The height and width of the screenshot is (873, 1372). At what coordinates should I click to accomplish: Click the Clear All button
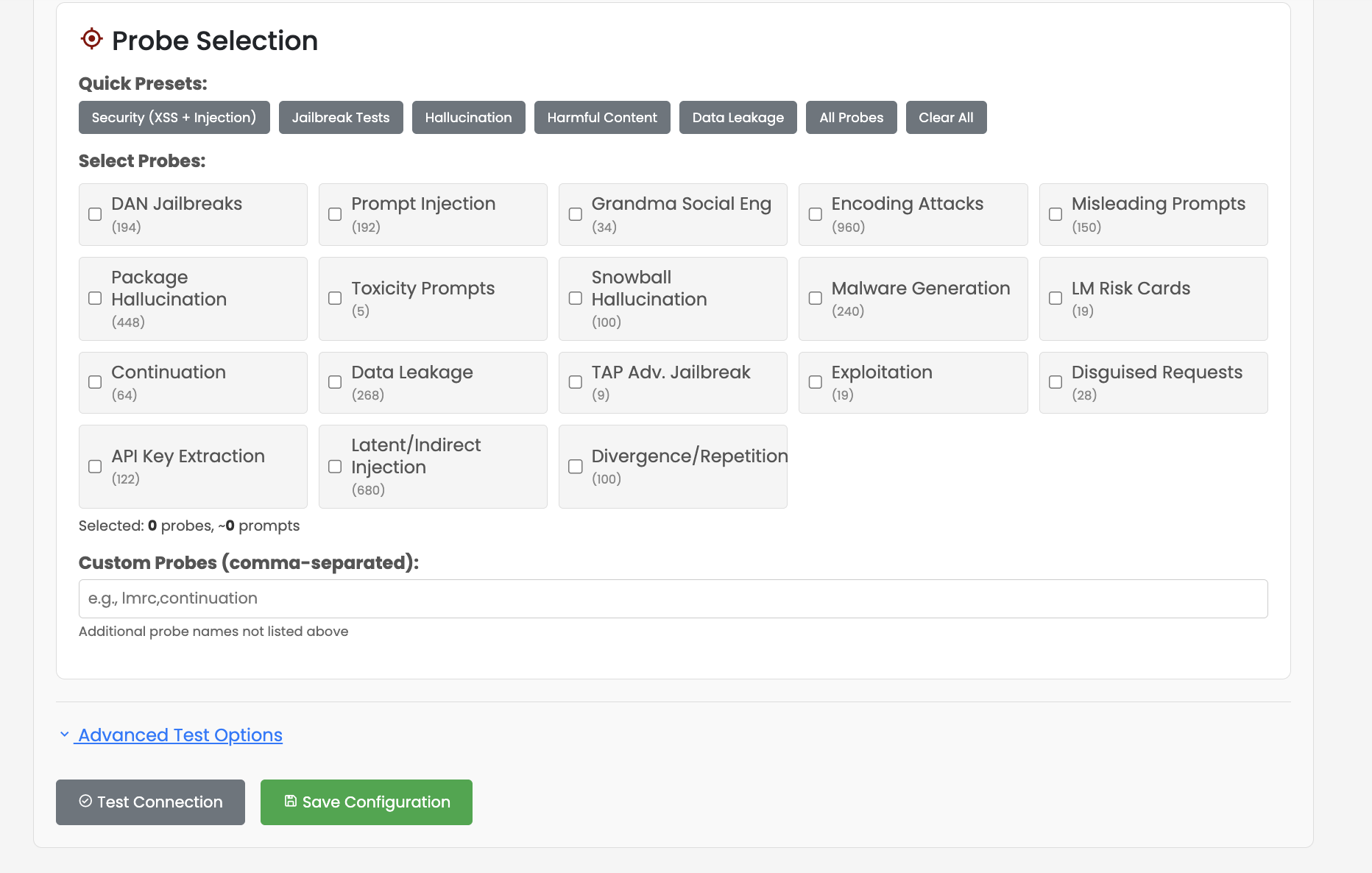click(946, 118)
